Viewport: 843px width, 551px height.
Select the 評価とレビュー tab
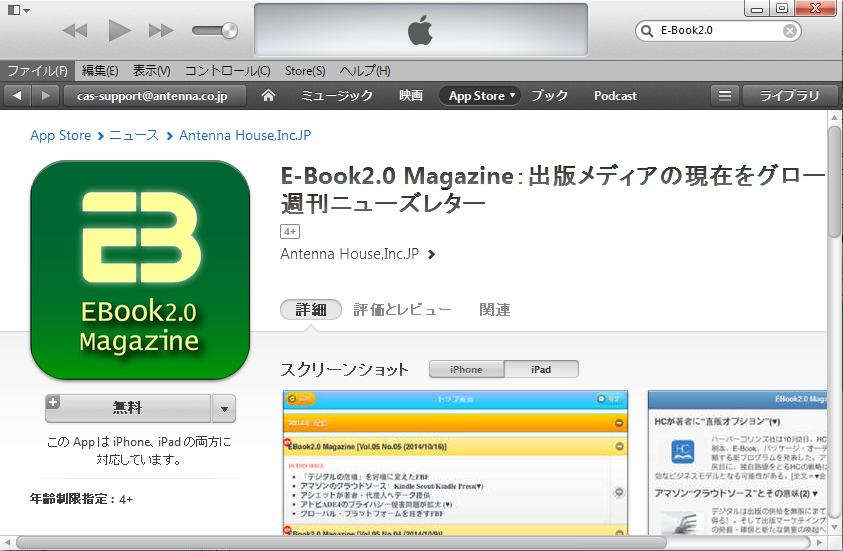pyautogui.click(x=402, y=310)
